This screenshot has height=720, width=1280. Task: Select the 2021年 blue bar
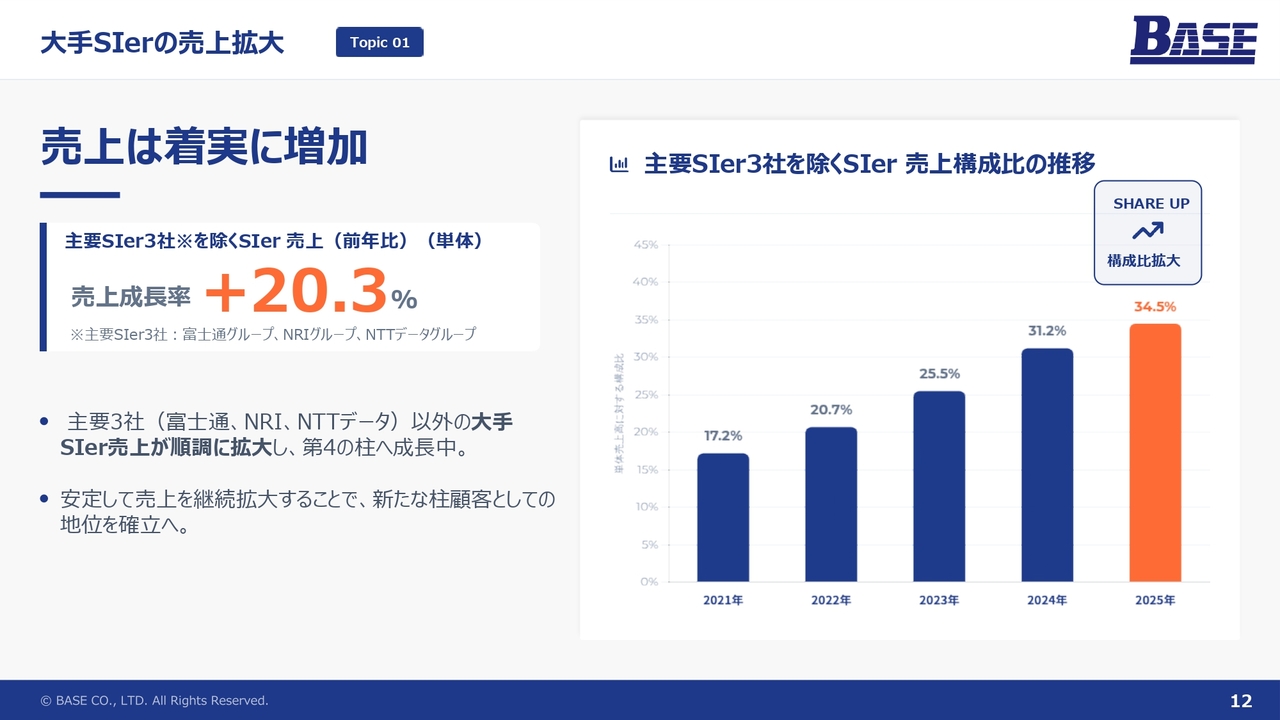(x=723, y=517)
